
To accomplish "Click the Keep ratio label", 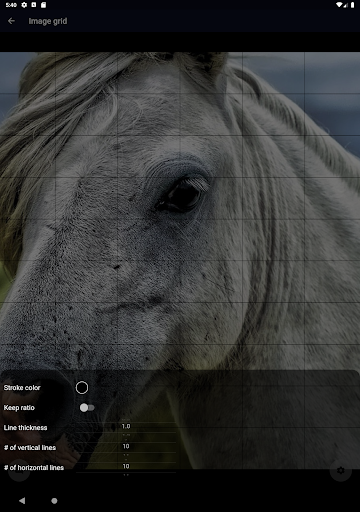I will pyautogui.click(x=19, y=408).
